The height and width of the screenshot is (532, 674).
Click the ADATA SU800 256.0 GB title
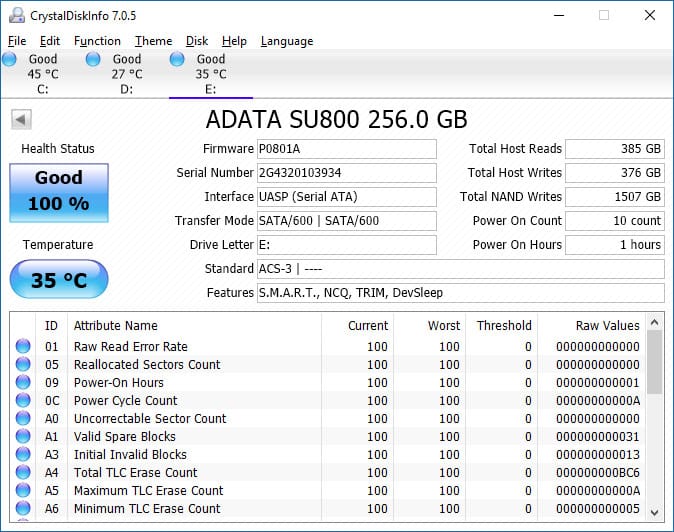[x=337, y=119]
